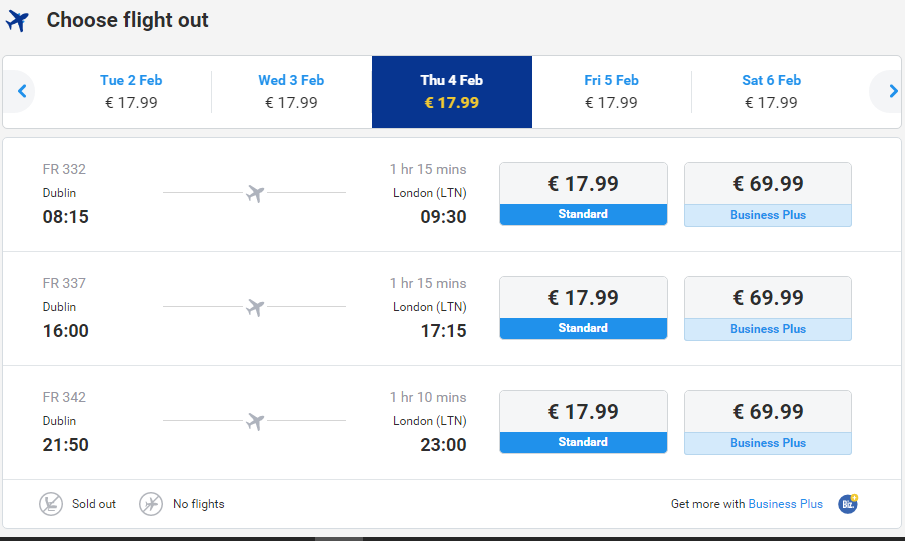Choose Business Plus fare for FR 337
This screenshot has height=541, width=905.
(768, 308)
